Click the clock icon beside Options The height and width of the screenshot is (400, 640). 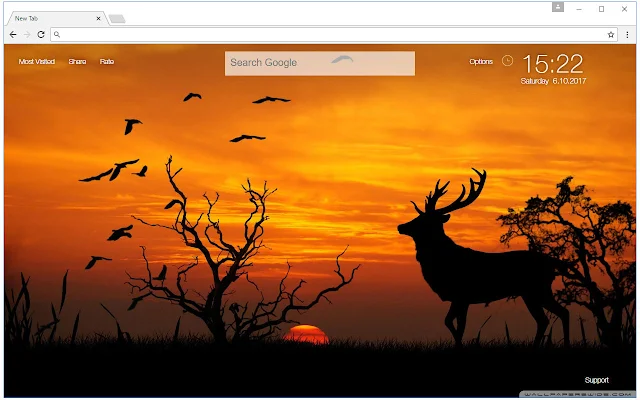click(507, 61)
